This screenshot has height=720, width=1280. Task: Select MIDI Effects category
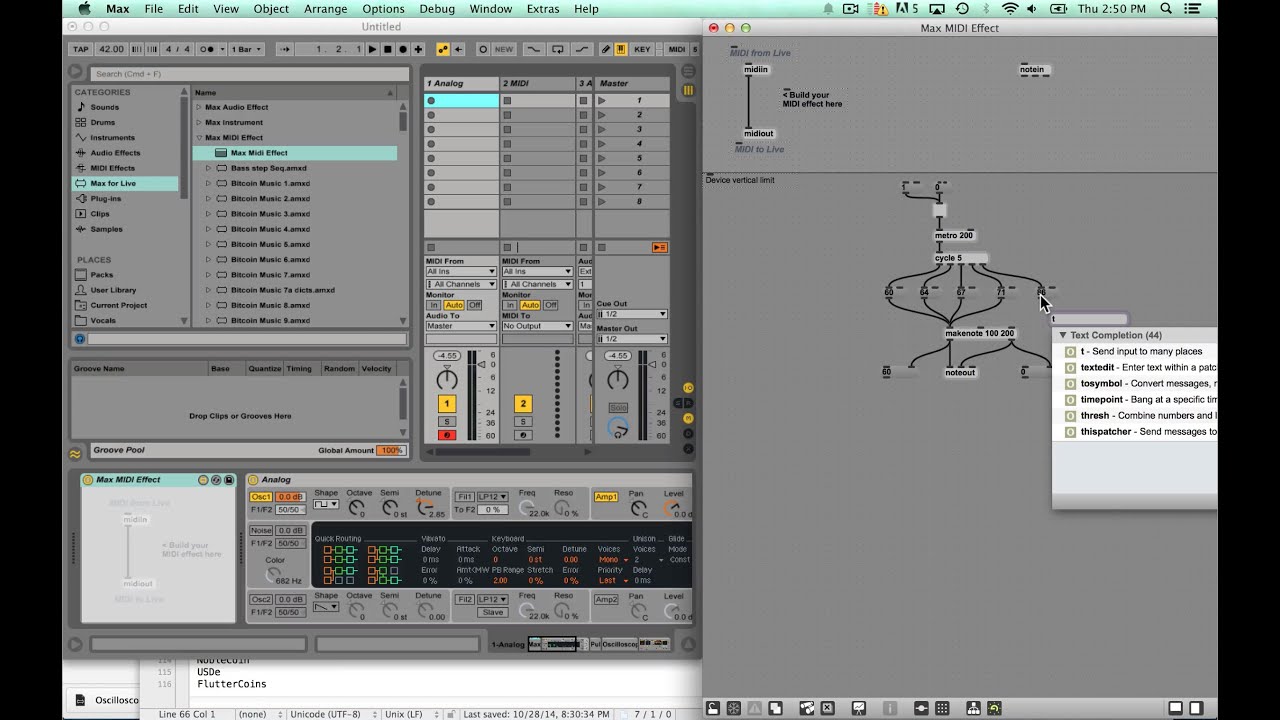[112, 168]
